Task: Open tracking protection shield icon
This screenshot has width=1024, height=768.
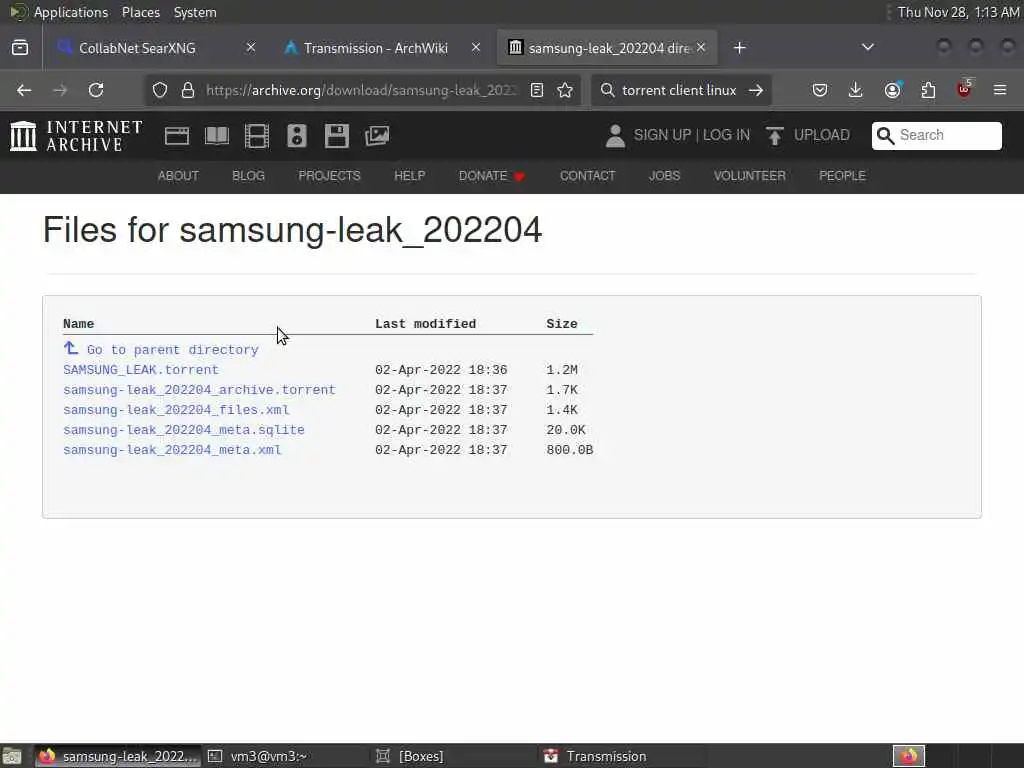Action: tap(160, 90)
